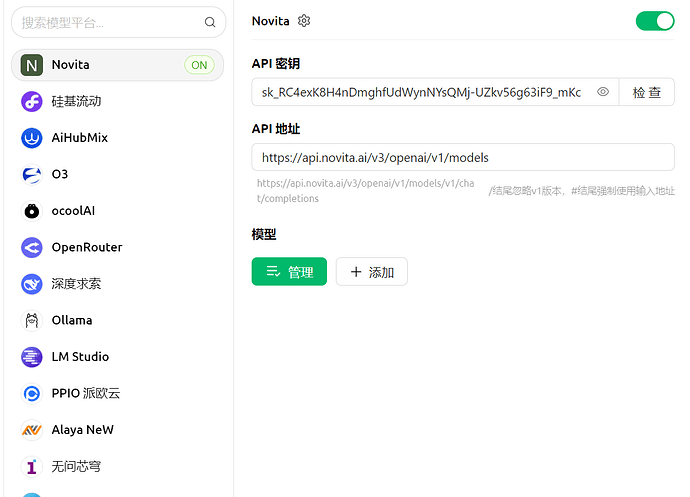Click the LM Studio logo
The image size is (690, 497).
pos(32,357)
